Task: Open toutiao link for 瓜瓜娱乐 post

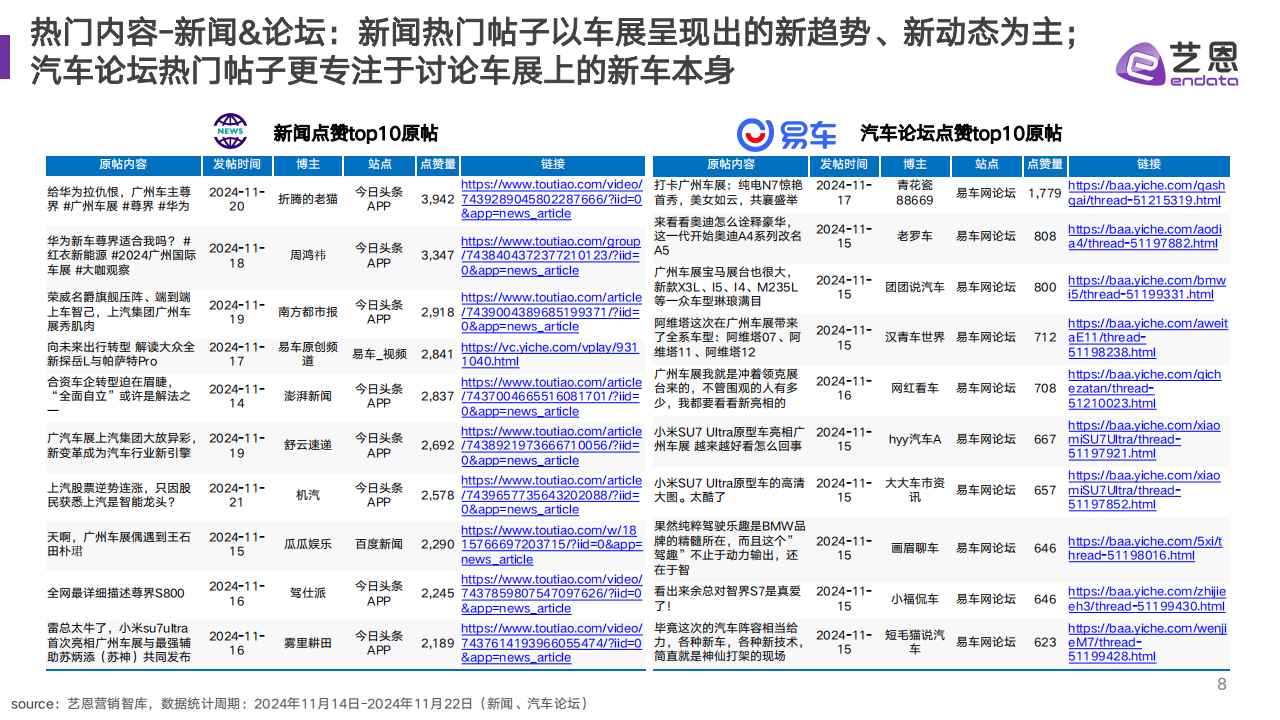Action: 551,545
